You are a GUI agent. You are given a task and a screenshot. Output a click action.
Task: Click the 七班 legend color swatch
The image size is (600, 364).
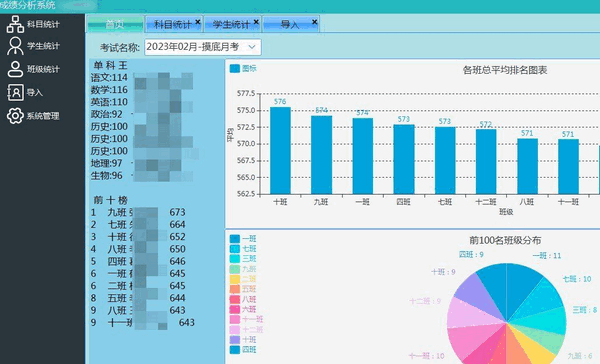[235, 249]
